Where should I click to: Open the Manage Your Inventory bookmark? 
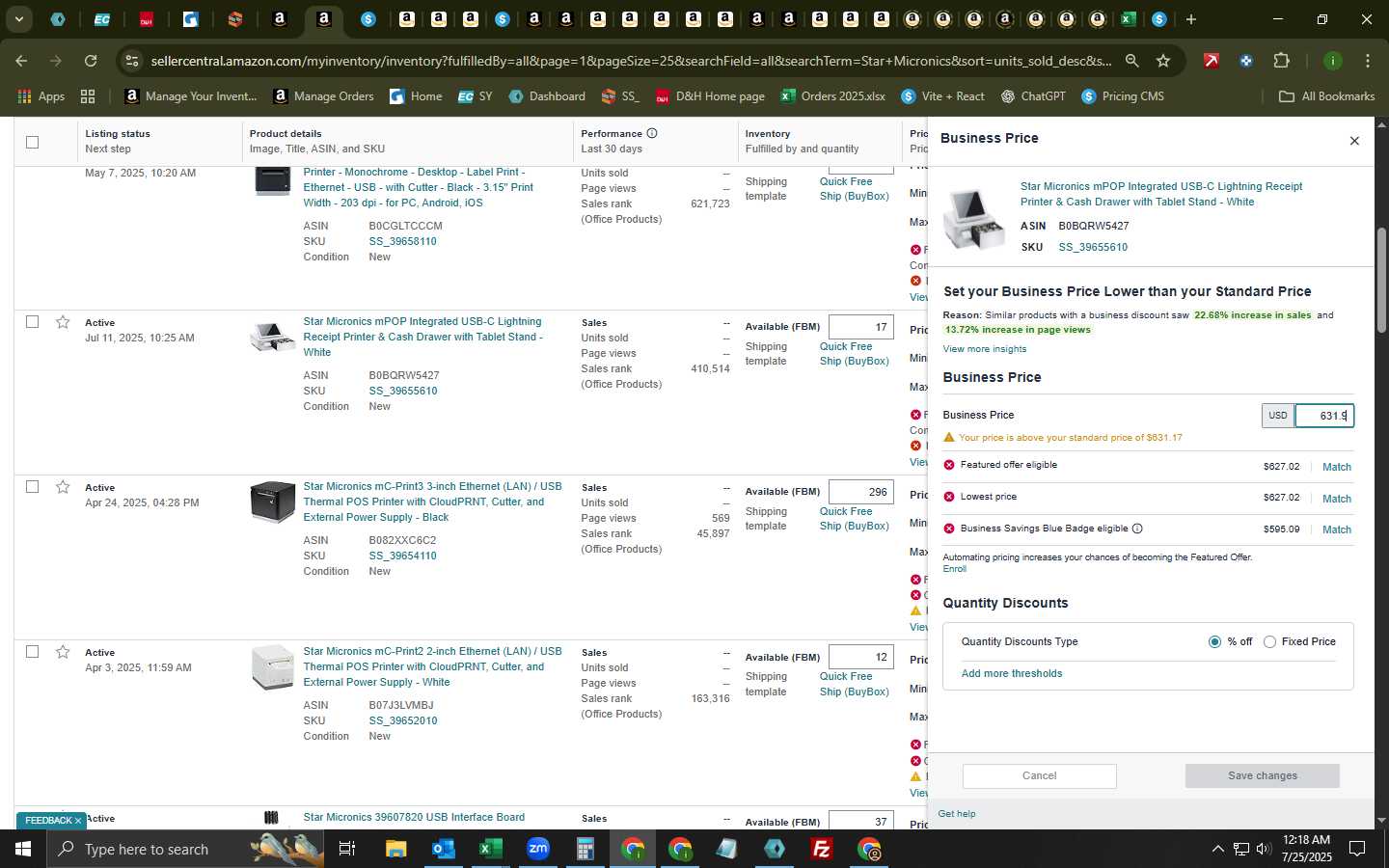[191, 96]
